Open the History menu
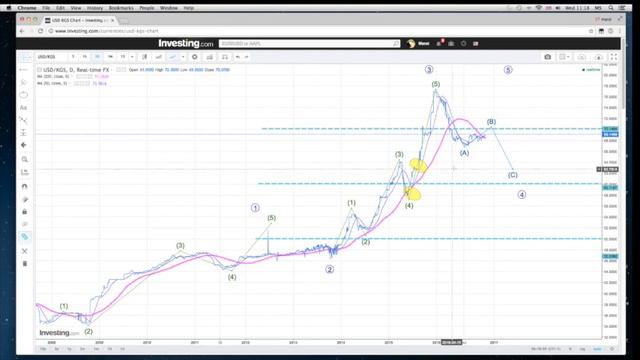This screenshot has width=640, height=360. pyautogui.click(x=95, y=8)
